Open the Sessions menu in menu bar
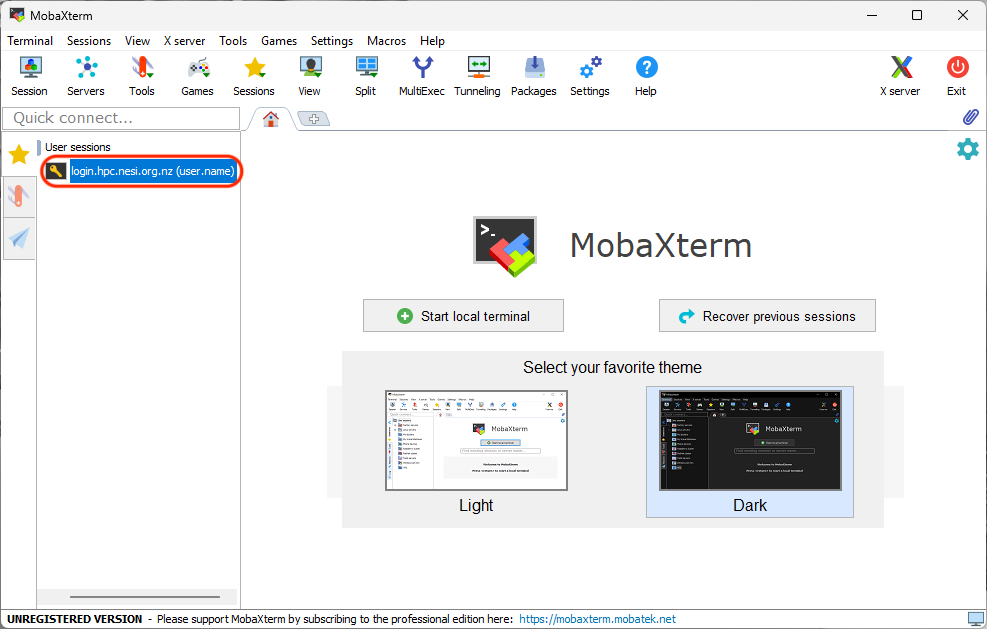Image resolution: width=987 pixels, height=629 pixels. click(x=89, y=41)
